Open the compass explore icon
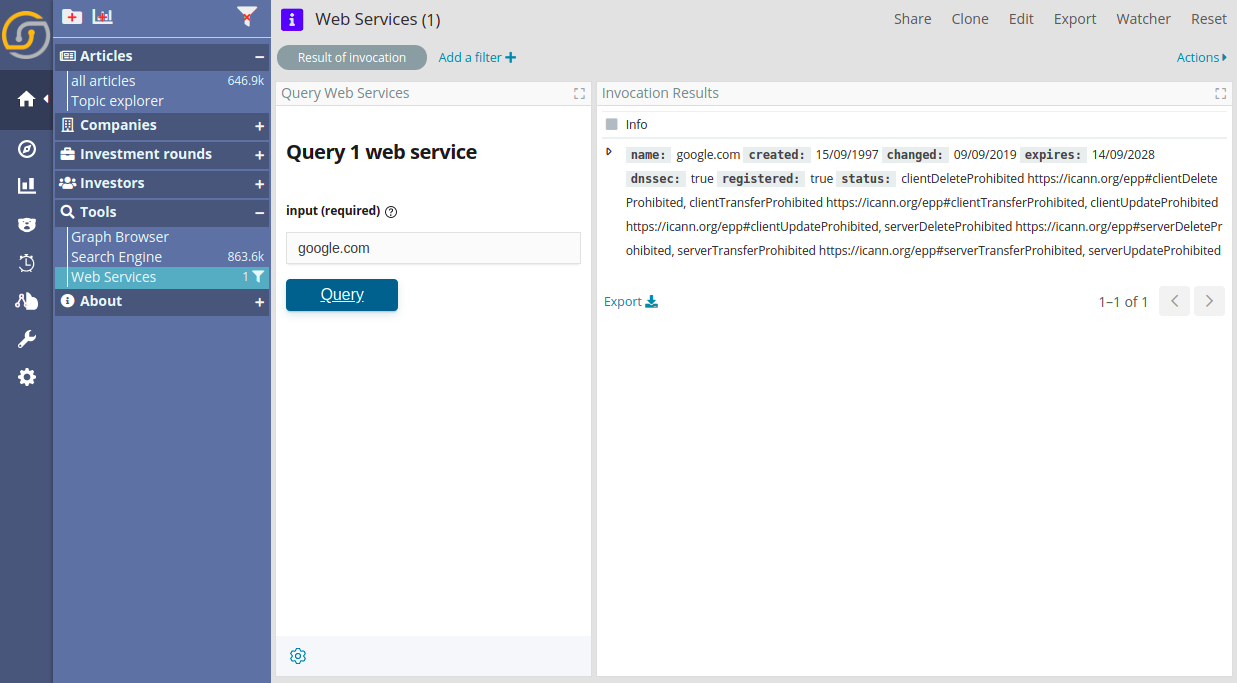The image size is (1237, 683). coord(27,149)
